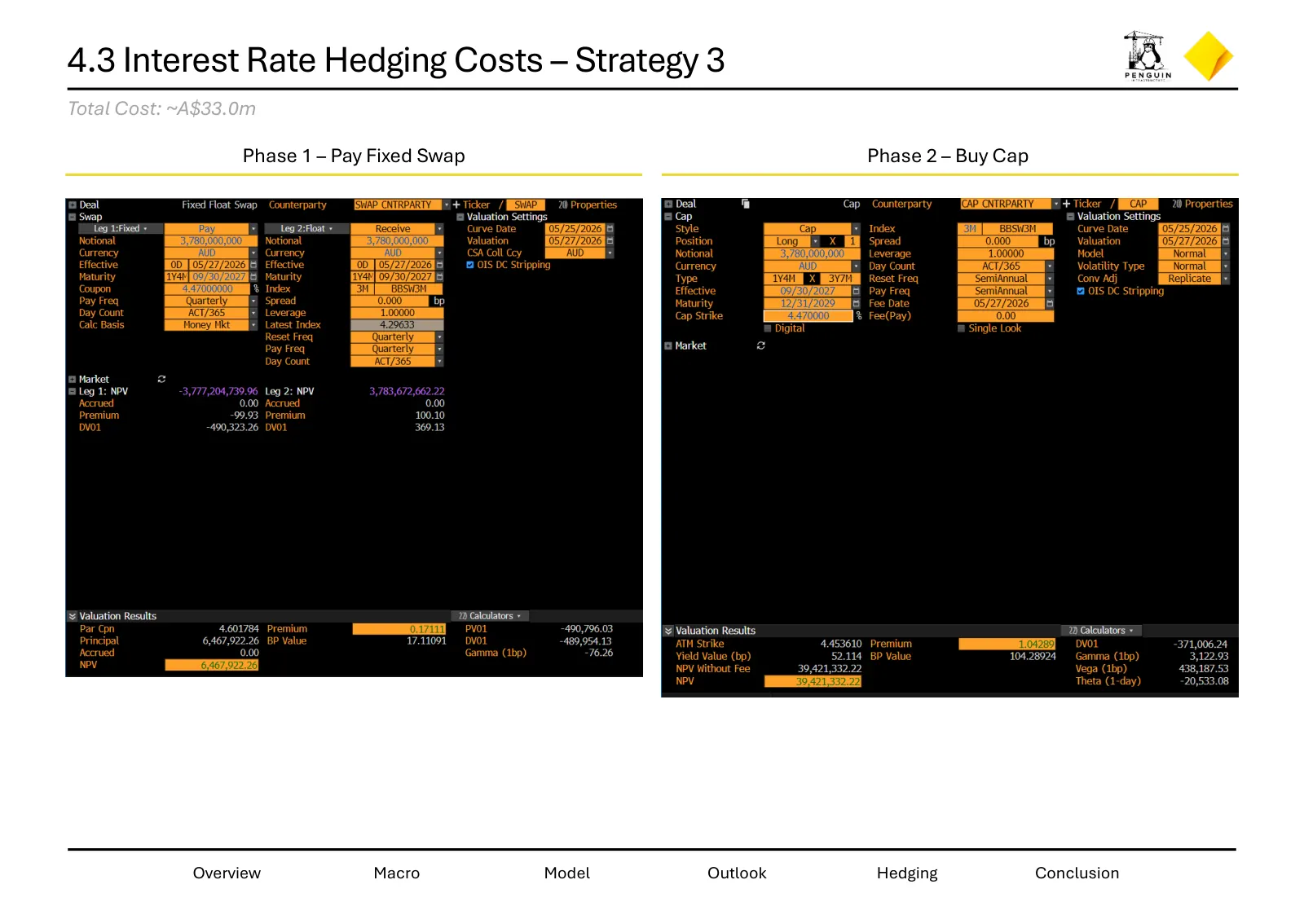Screen dimensions: 1304x924
Task: Open calendar for cap Curve Date
Action: (1226, 229)
